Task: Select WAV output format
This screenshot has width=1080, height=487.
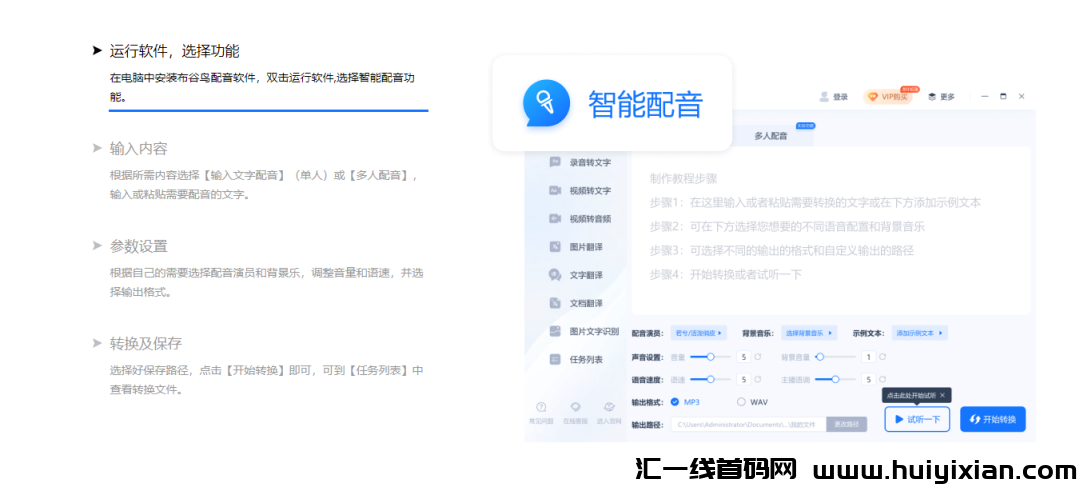Action: 752,402
